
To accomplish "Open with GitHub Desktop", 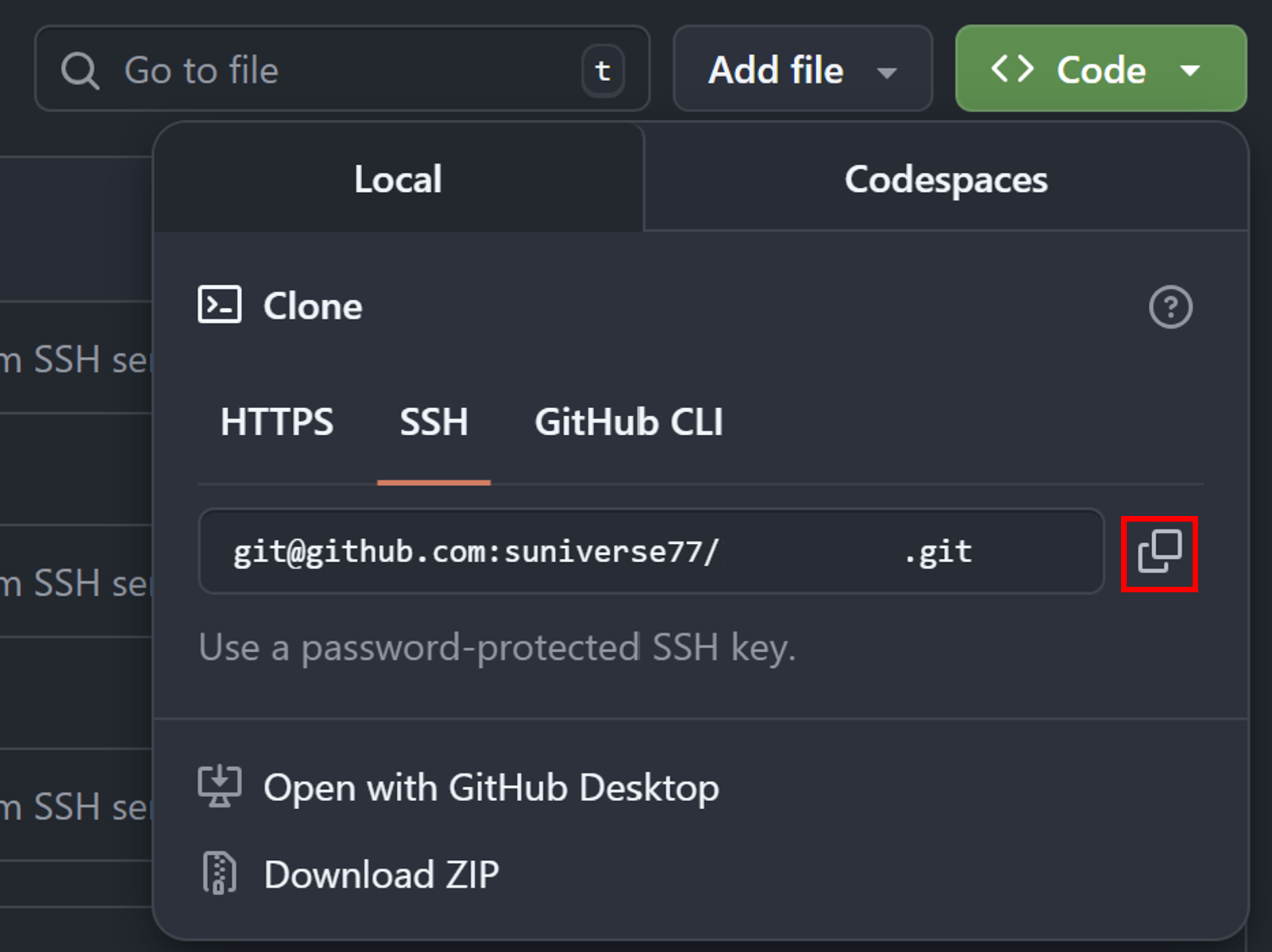I will point(491,788).
